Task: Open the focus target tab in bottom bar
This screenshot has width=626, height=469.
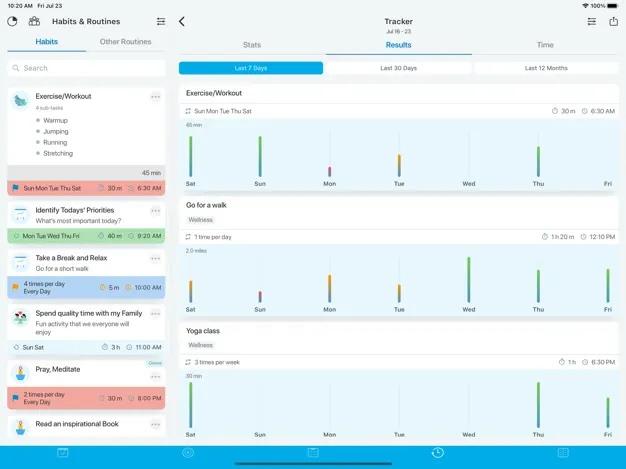Action: [x=188, y=452]
